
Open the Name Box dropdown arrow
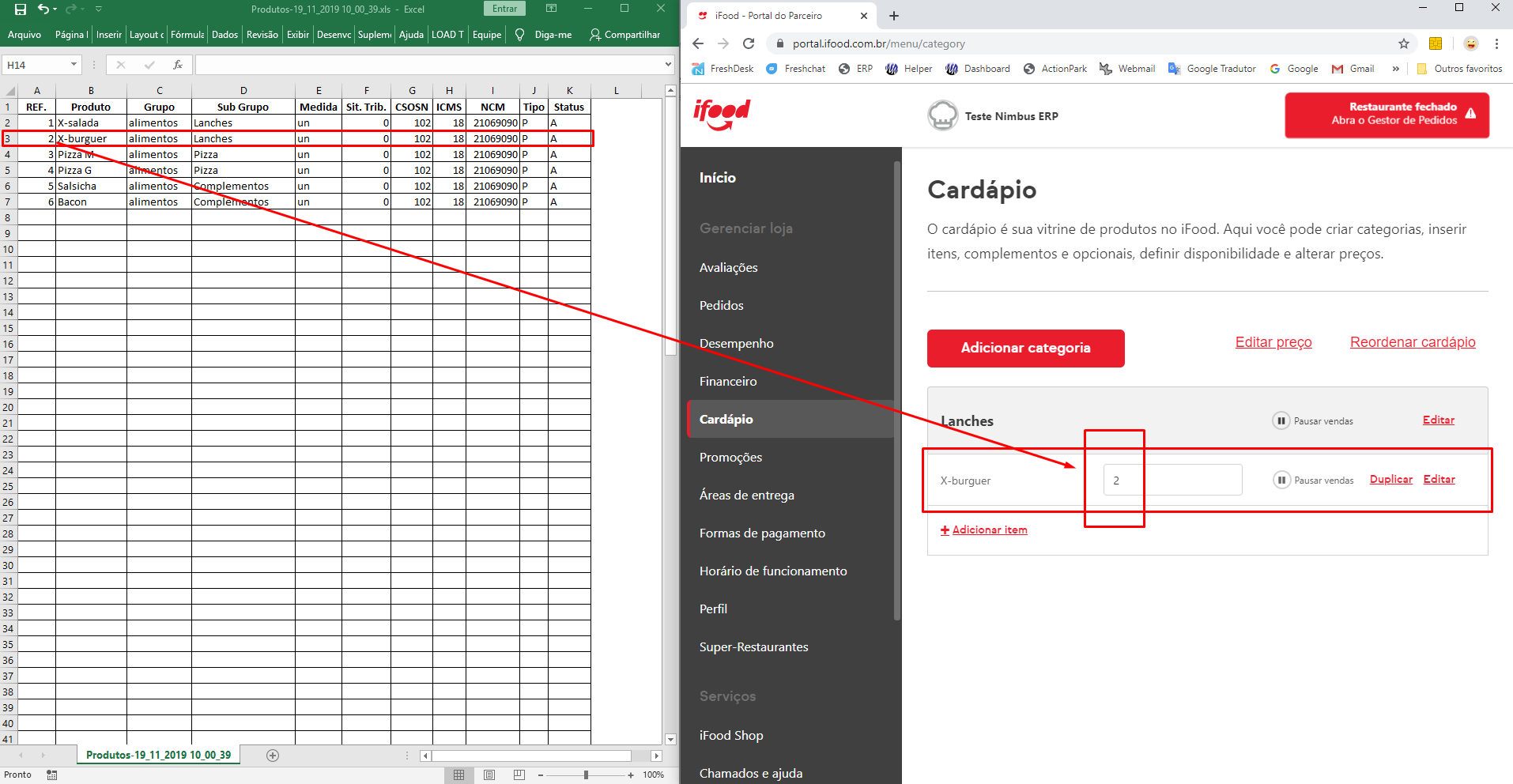click(74, 65)
